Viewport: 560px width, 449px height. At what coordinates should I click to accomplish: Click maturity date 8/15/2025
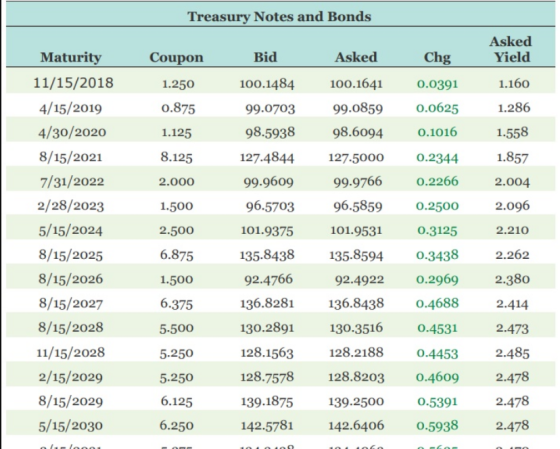click(x=71, y=255)
